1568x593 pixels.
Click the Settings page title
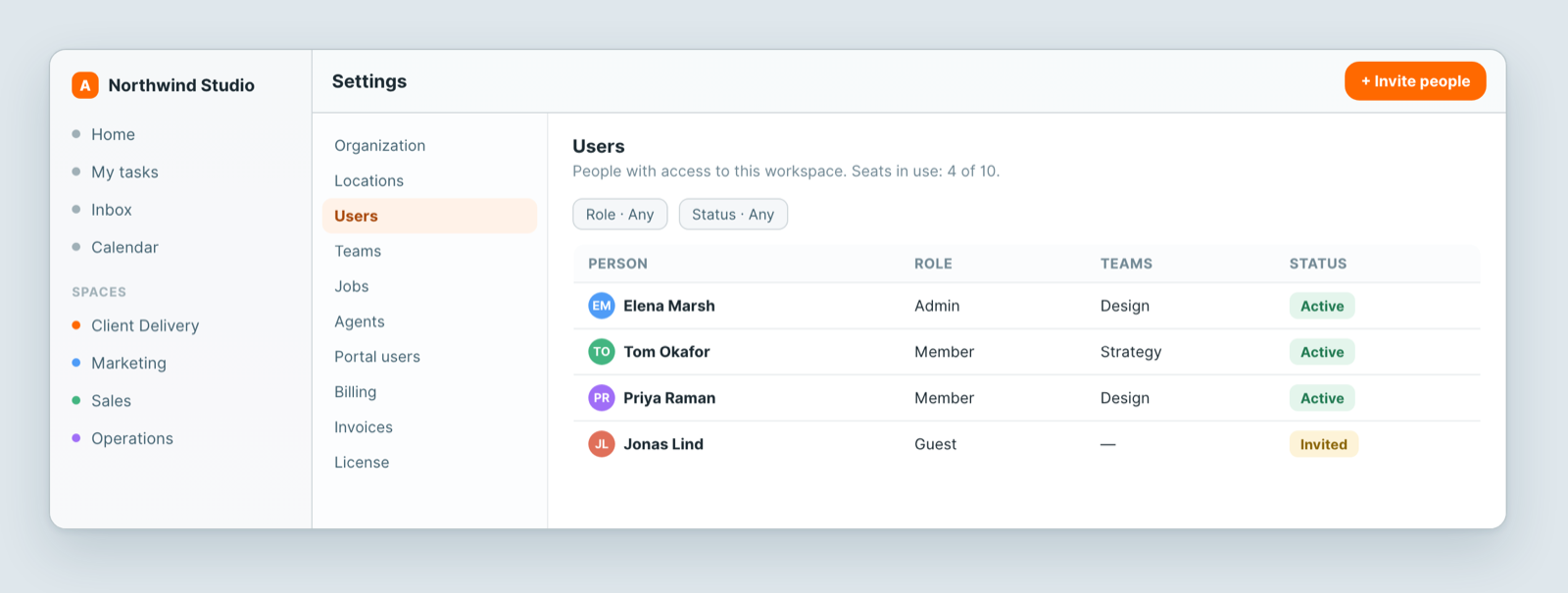point(369,81)
